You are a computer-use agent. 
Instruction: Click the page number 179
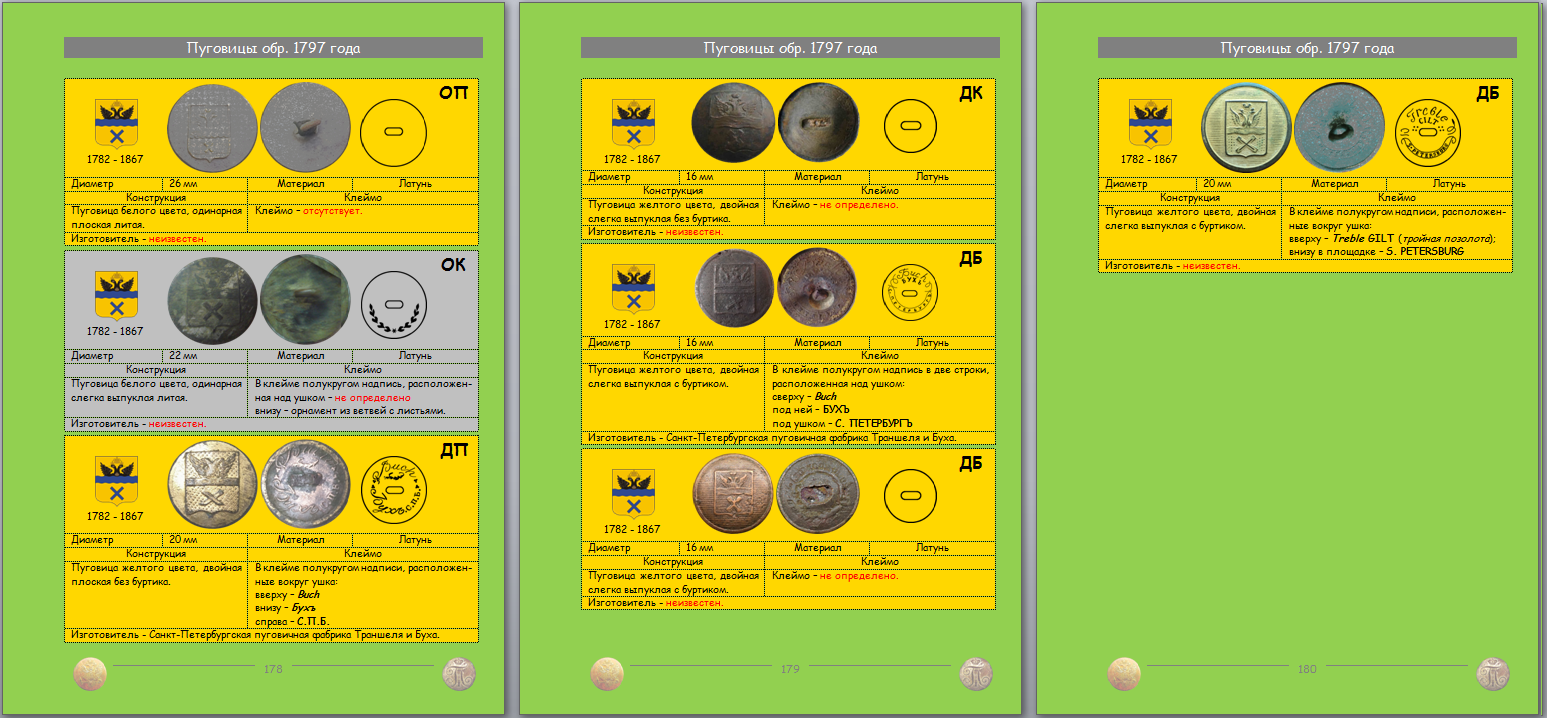click(790, 670)
